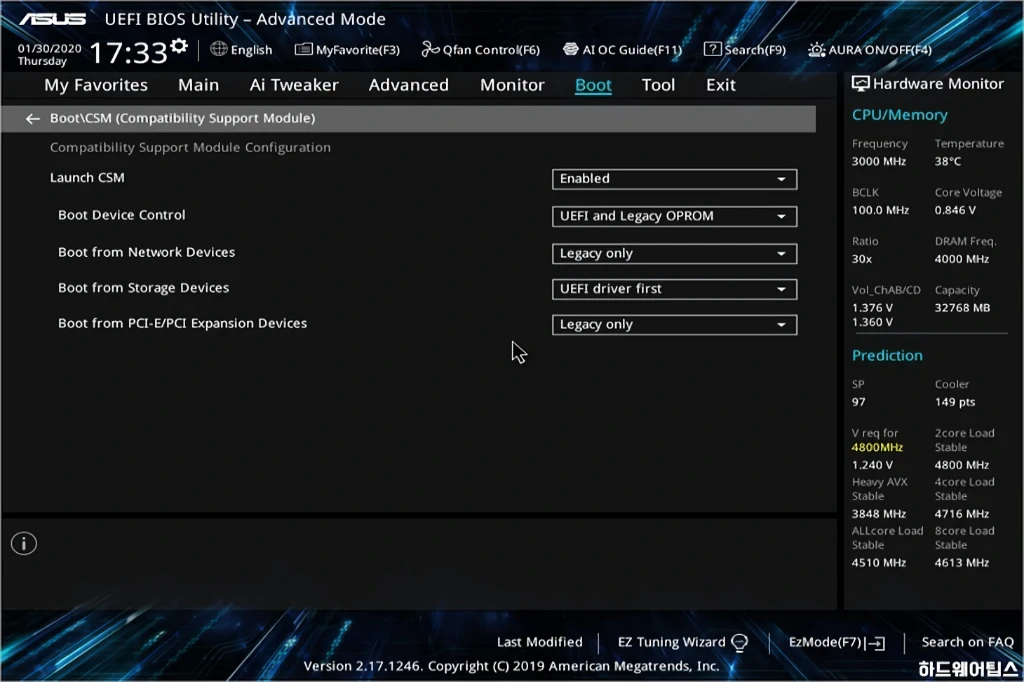This screenshot has width=1024, height=682.
Task: Click the 4000 MHz DRAM frequency value
Action: tap(961, 259)
